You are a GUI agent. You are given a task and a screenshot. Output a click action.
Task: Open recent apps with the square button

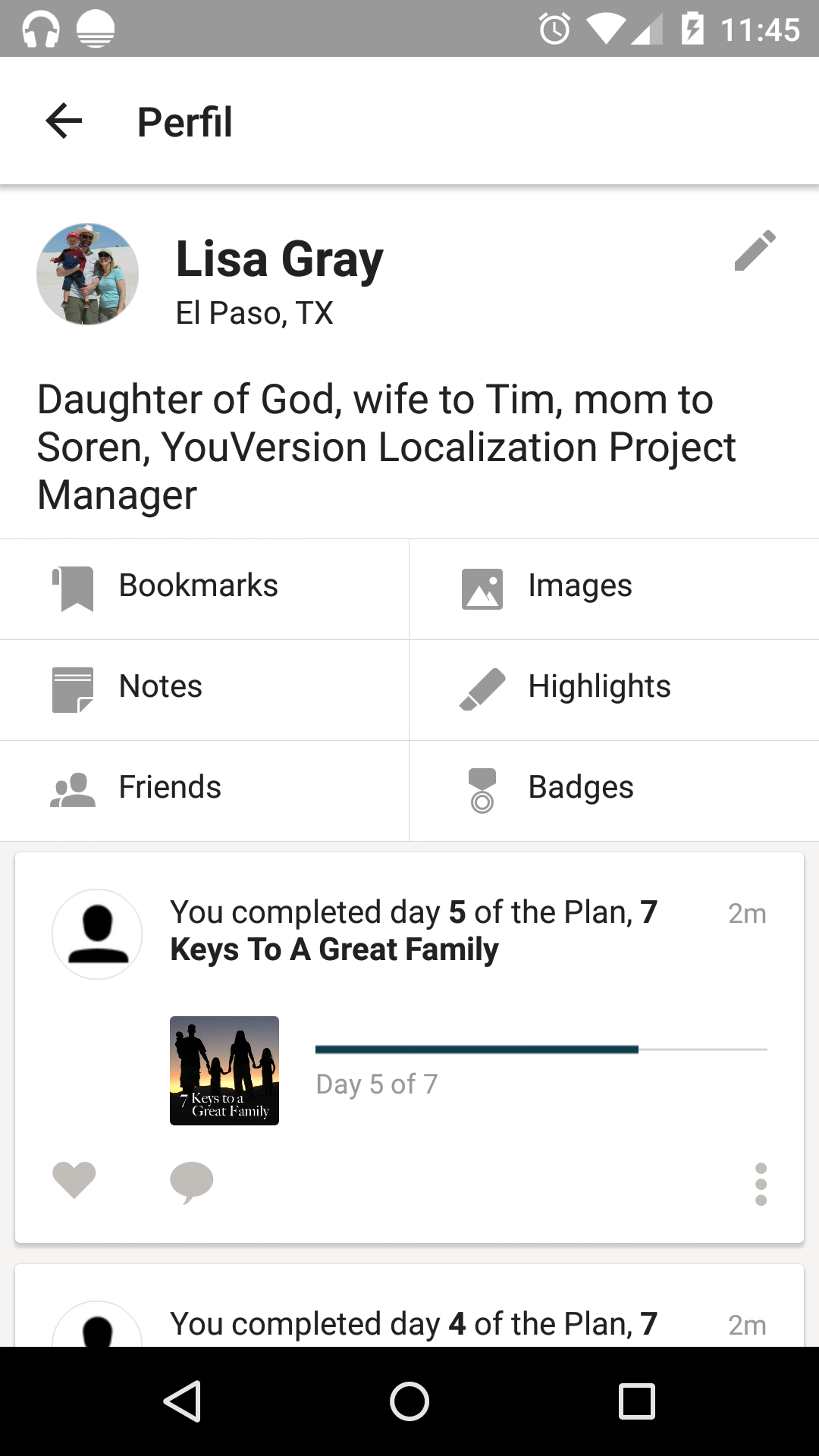(x=636, y=1401)
